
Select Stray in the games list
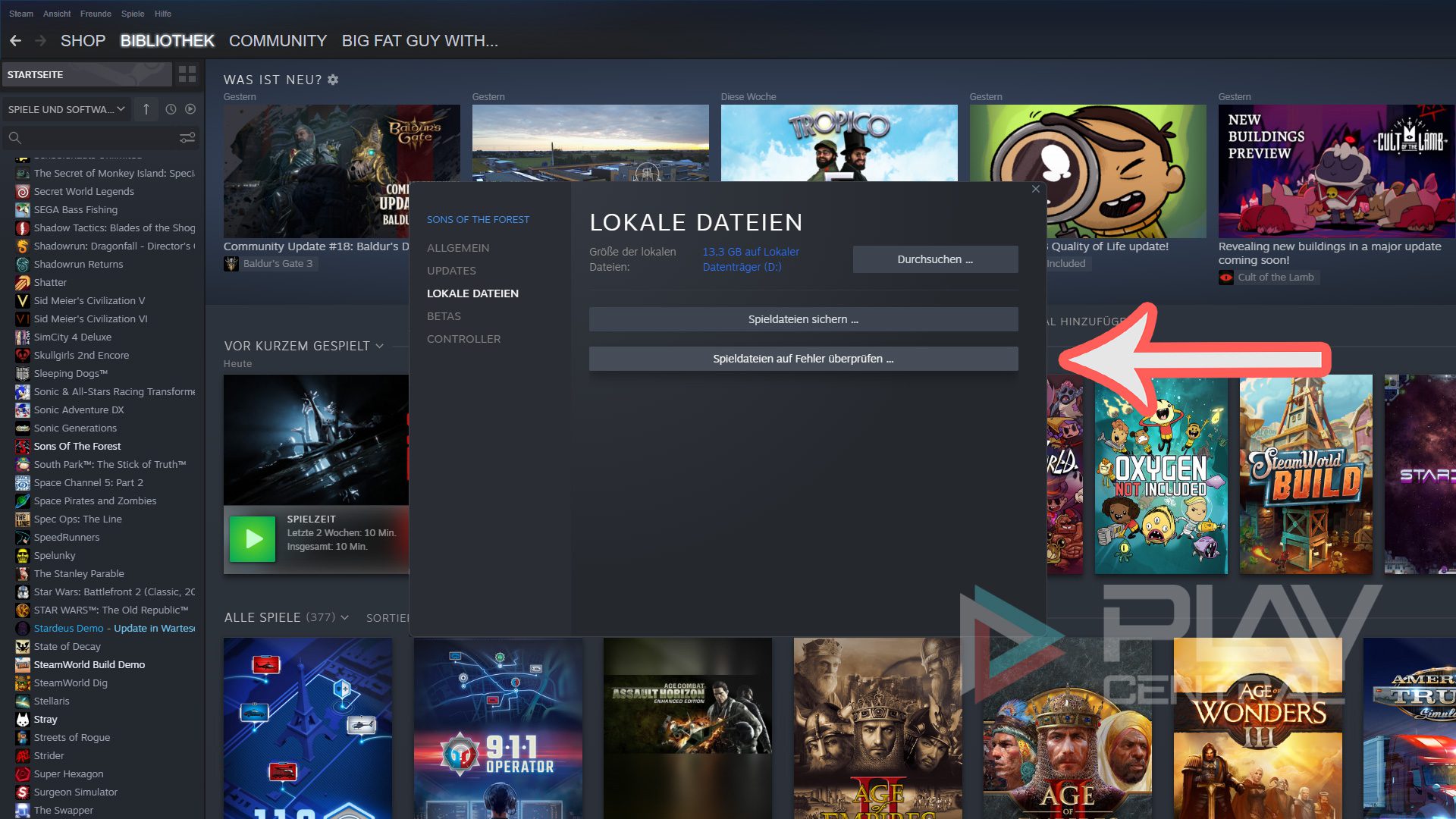coord(45,719)
